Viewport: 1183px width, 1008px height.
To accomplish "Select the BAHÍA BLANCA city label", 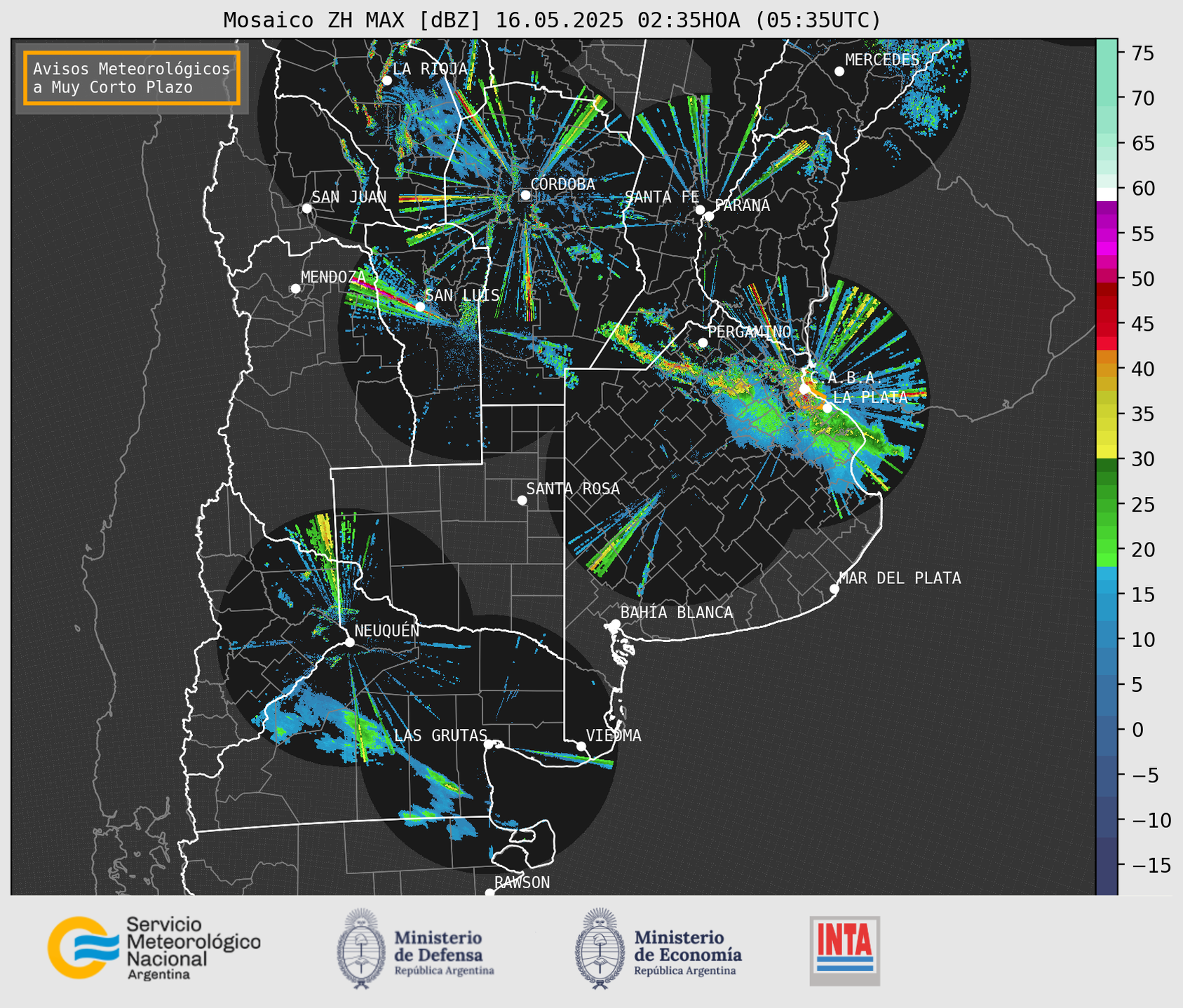I will (677, 613).
